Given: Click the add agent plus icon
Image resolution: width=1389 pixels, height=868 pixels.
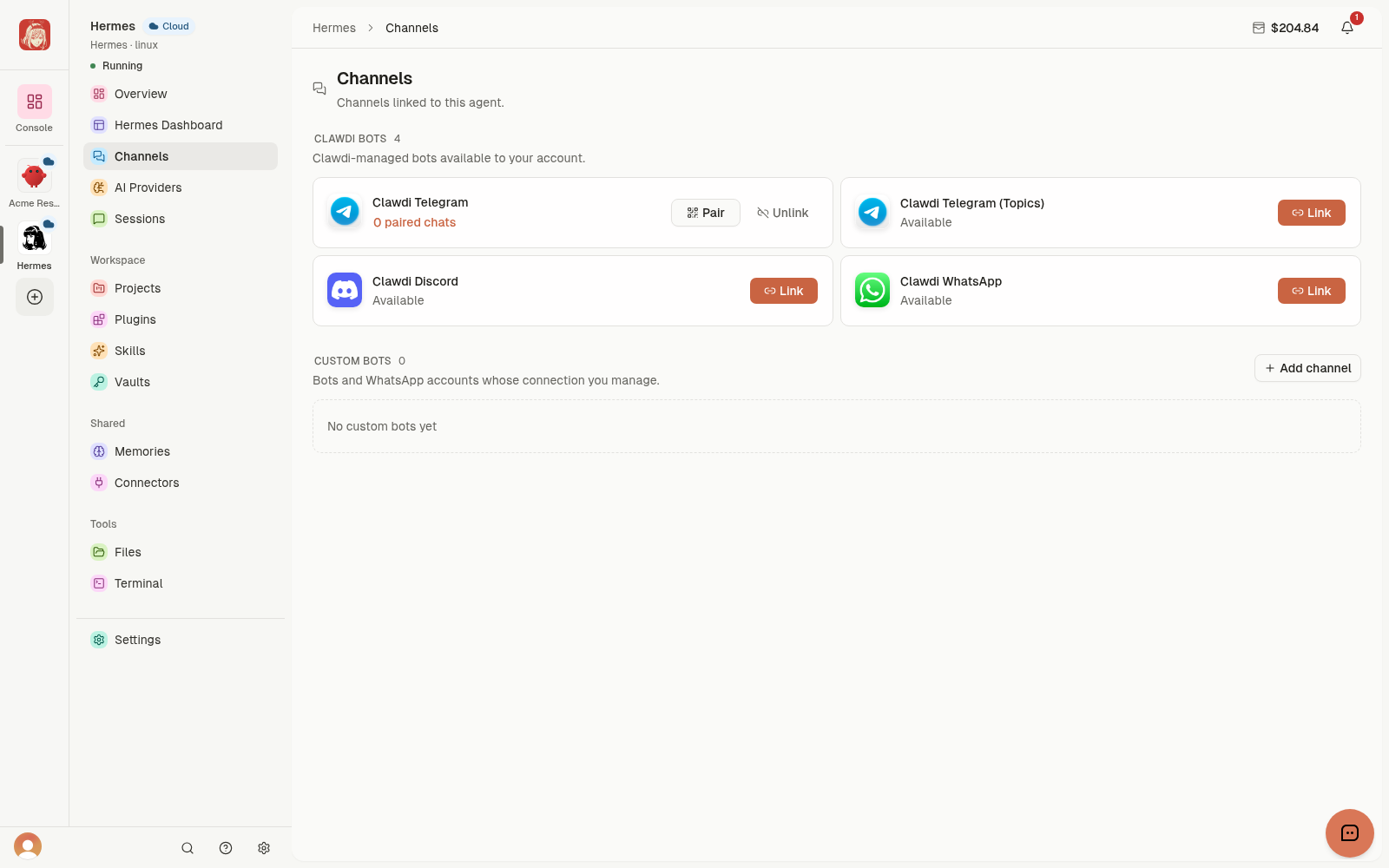Looking at the screenshot, I should tap(35, 297).
